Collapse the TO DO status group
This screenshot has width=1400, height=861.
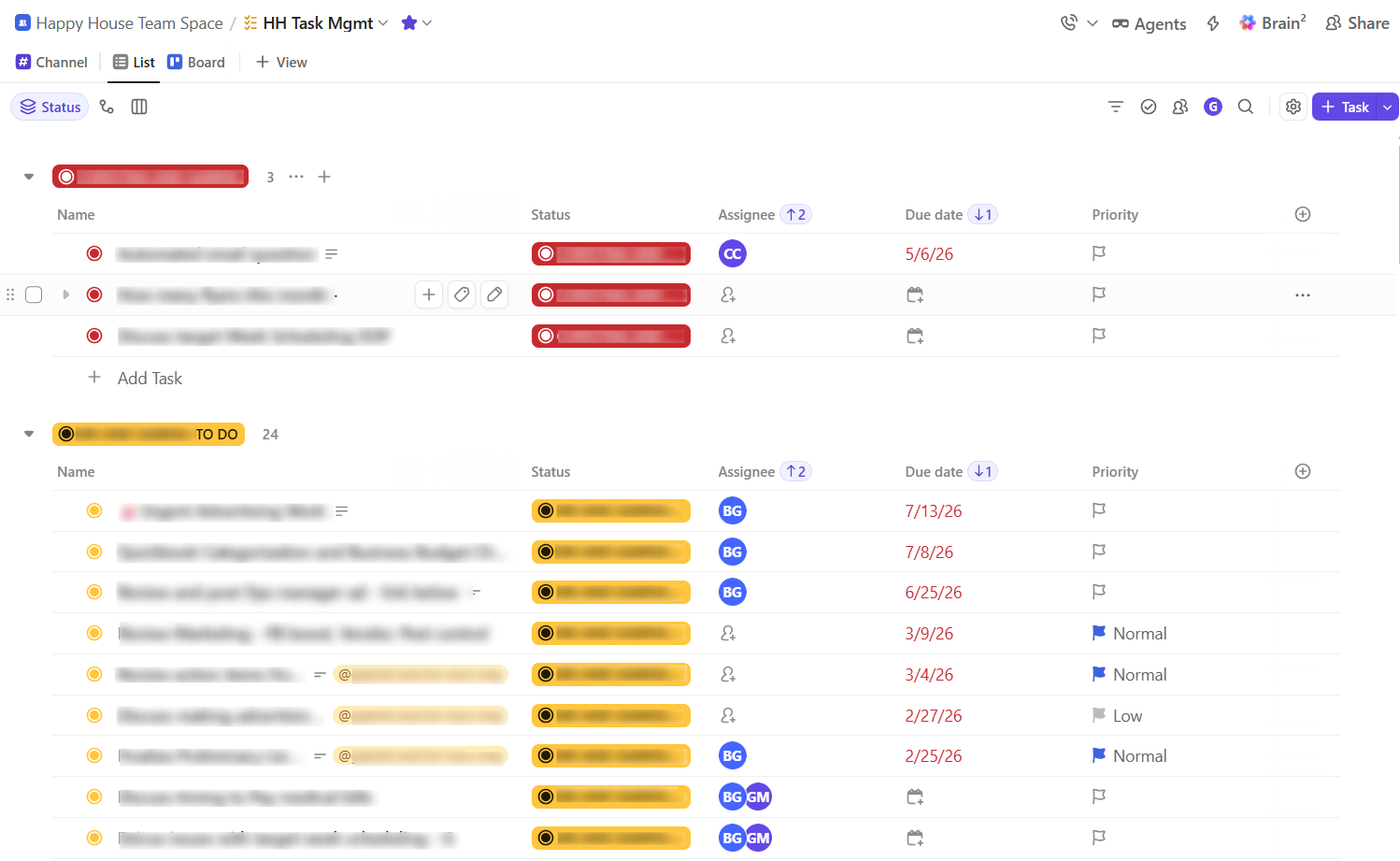(x=29, y=434)
